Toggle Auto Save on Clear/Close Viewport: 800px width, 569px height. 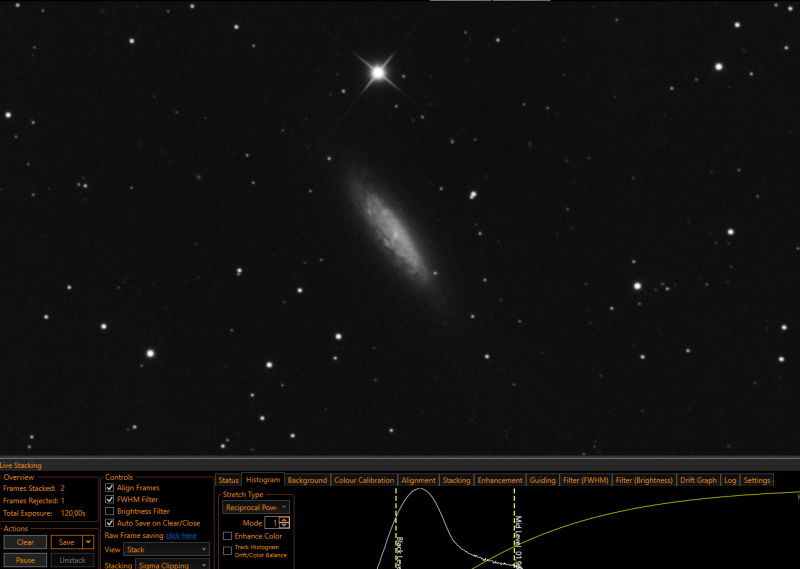(109, 523)
